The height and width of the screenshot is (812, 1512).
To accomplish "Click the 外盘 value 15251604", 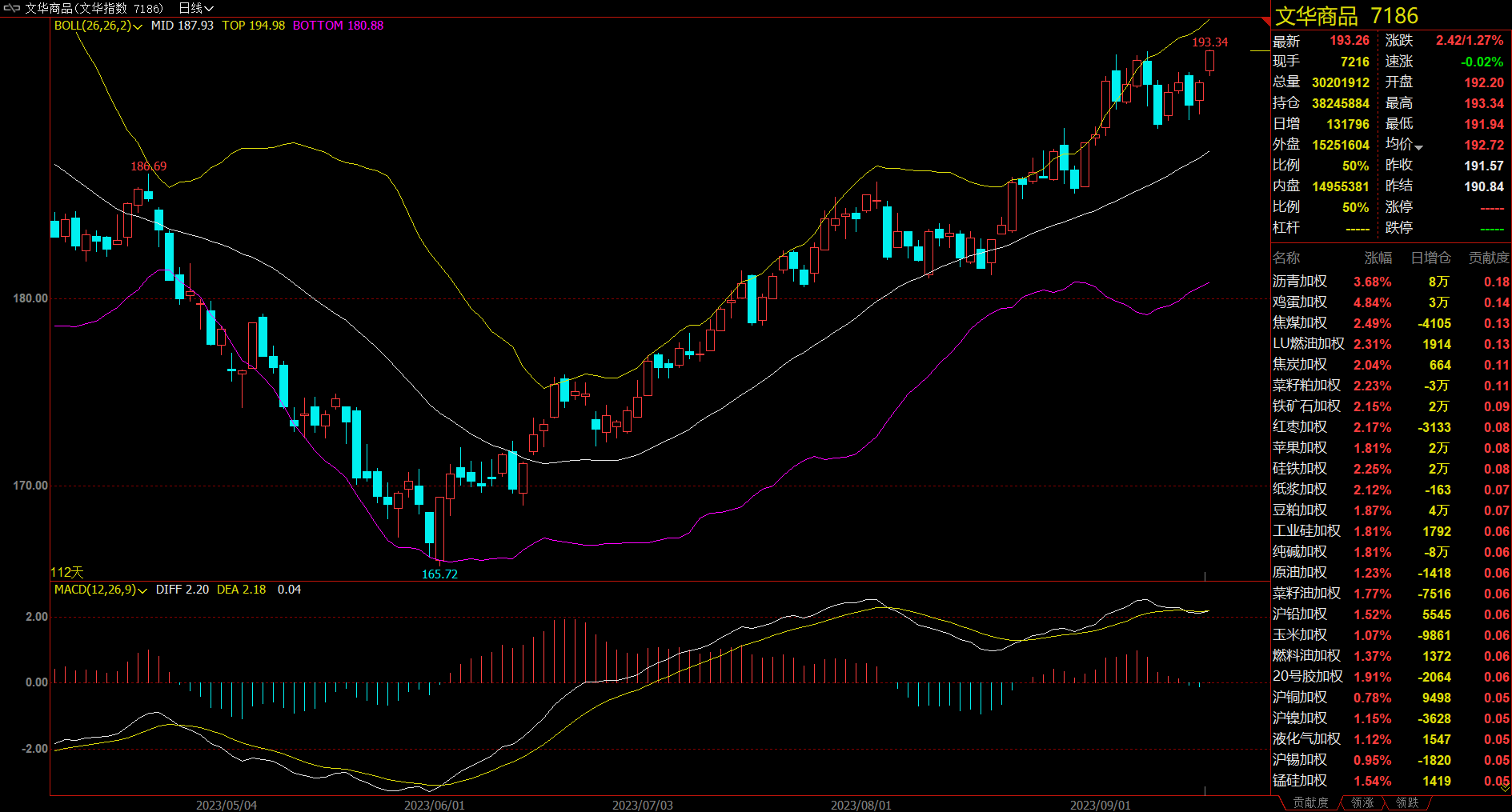I will [x=1341, y=145].
